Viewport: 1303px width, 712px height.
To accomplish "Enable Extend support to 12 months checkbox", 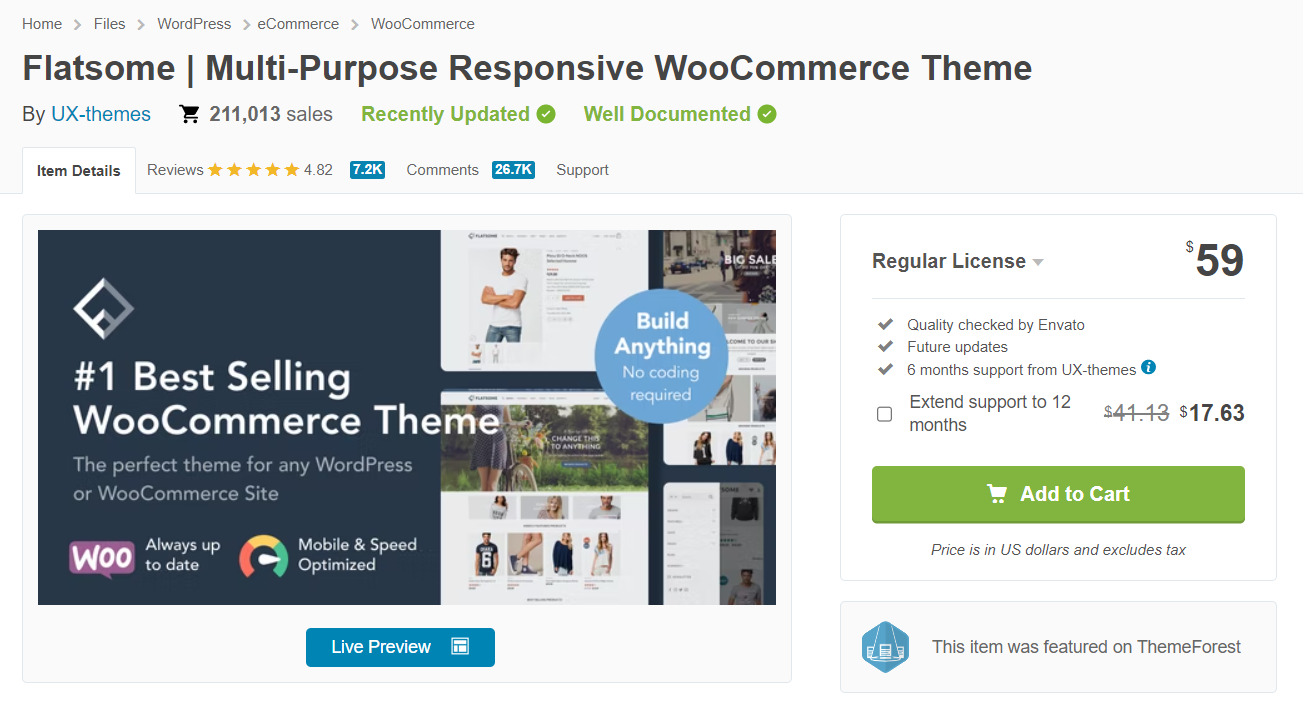I will click(x=885, y=414).
